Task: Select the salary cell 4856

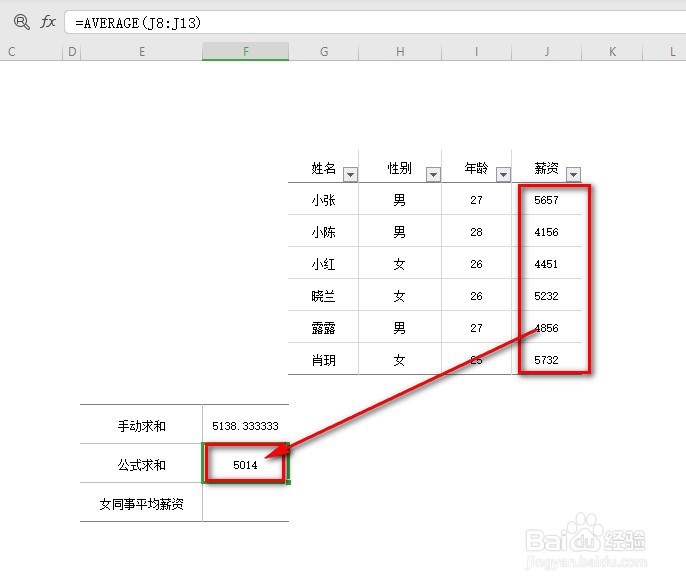Action: click(x=546, y=328)
